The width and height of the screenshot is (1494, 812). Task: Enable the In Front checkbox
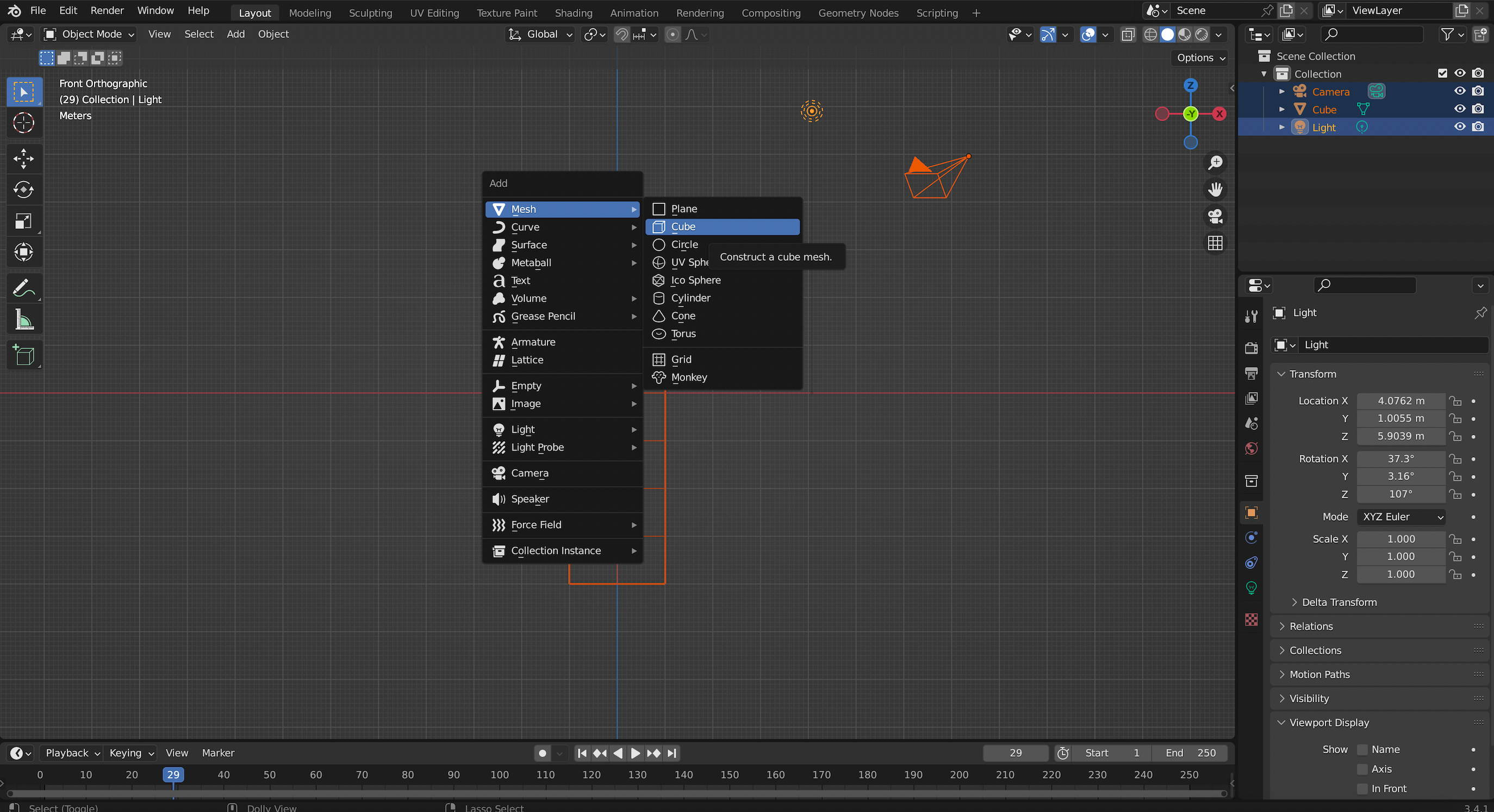click(1362, 789)
